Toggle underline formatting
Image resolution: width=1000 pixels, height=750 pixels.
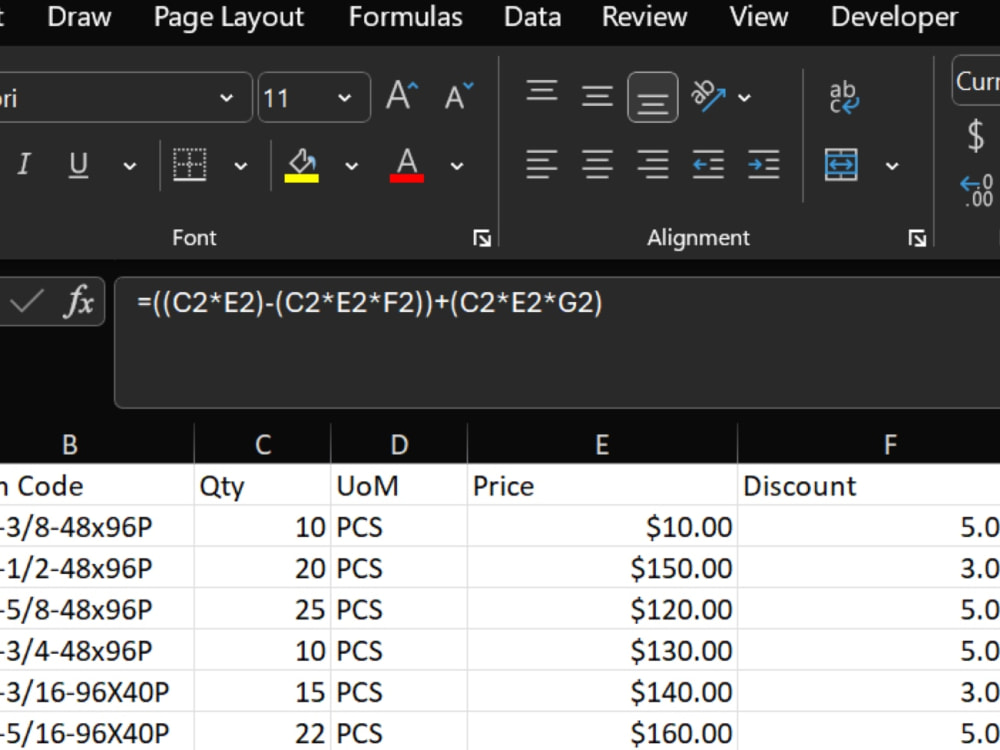(x=78, y=165)
